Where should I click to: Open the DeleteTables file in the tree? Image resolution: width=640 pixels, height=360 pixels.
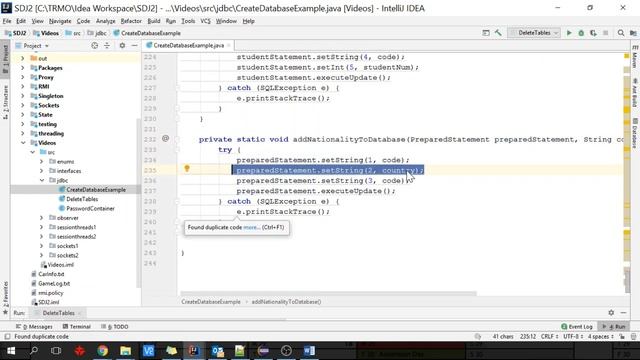click(x=82, y=199)
